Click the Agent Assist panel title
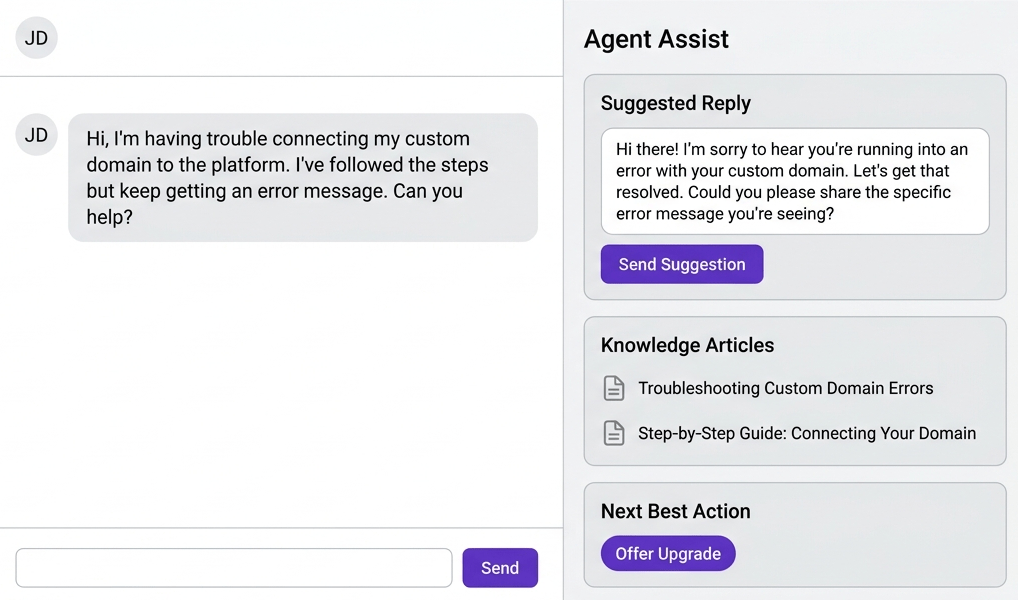 coord(656,39)
